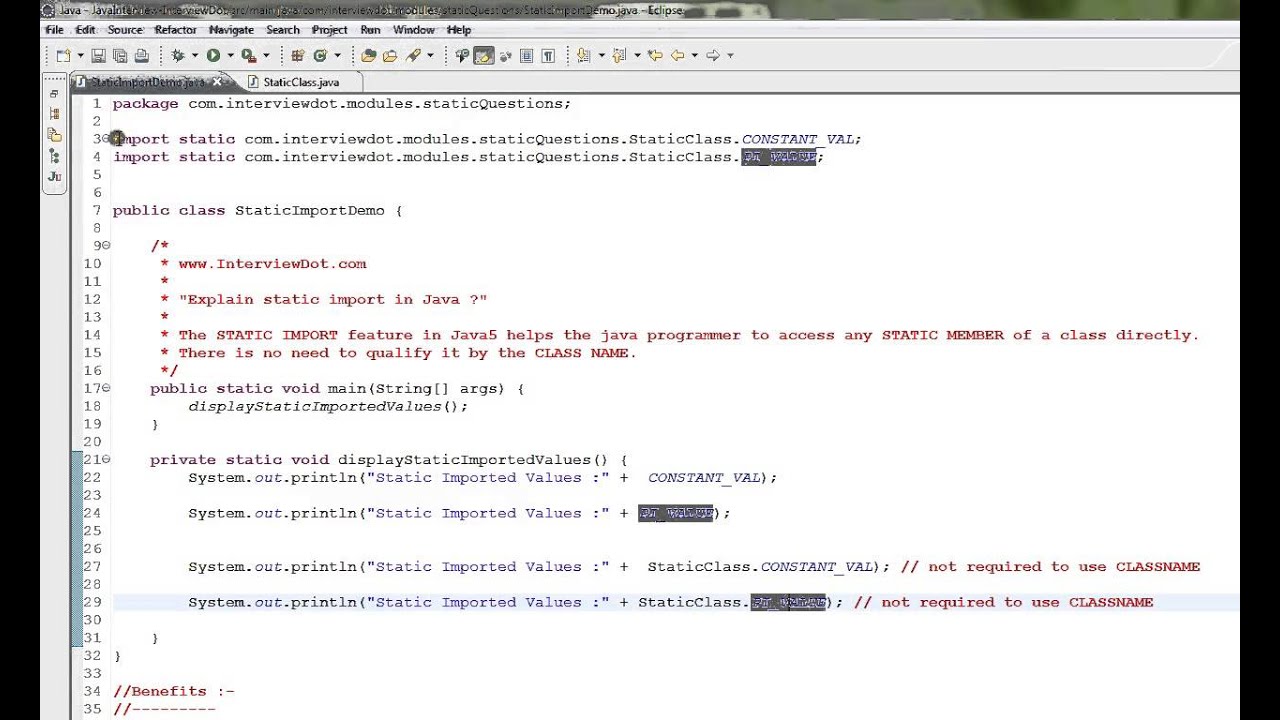Image resolution: width=1280 pixels, height=720 pixels.
Task: Toggle Show Whitespace Characters button
Action: coord(548,55)
